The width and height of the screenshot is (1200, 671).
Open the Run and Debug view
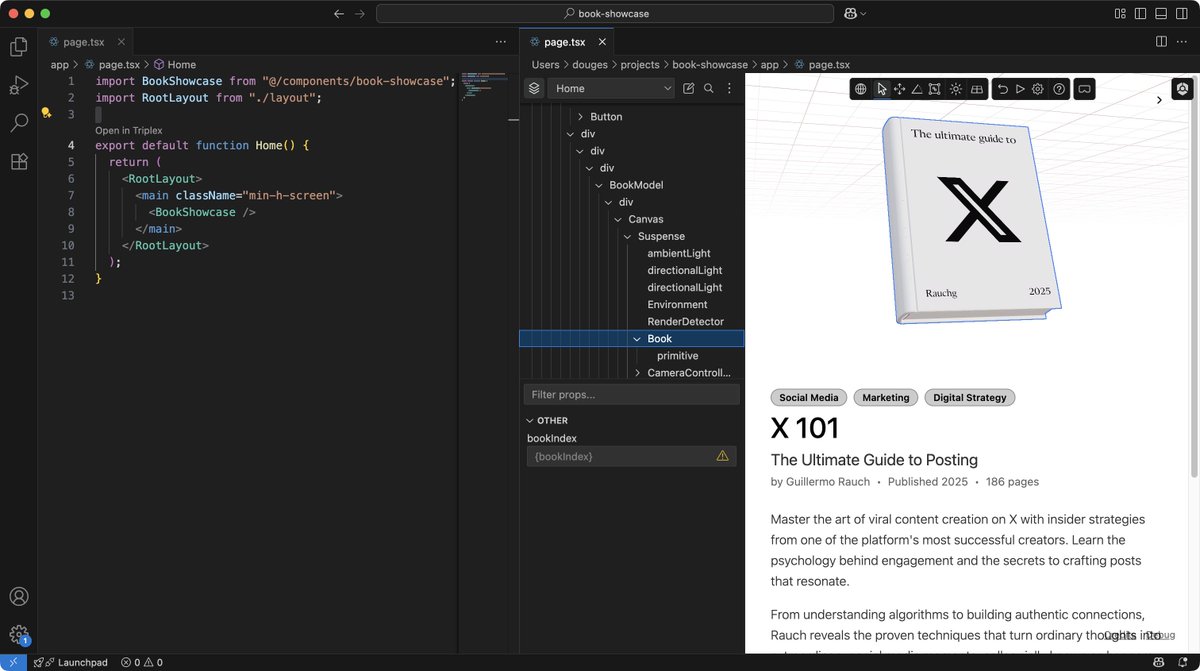coord(18,85)
